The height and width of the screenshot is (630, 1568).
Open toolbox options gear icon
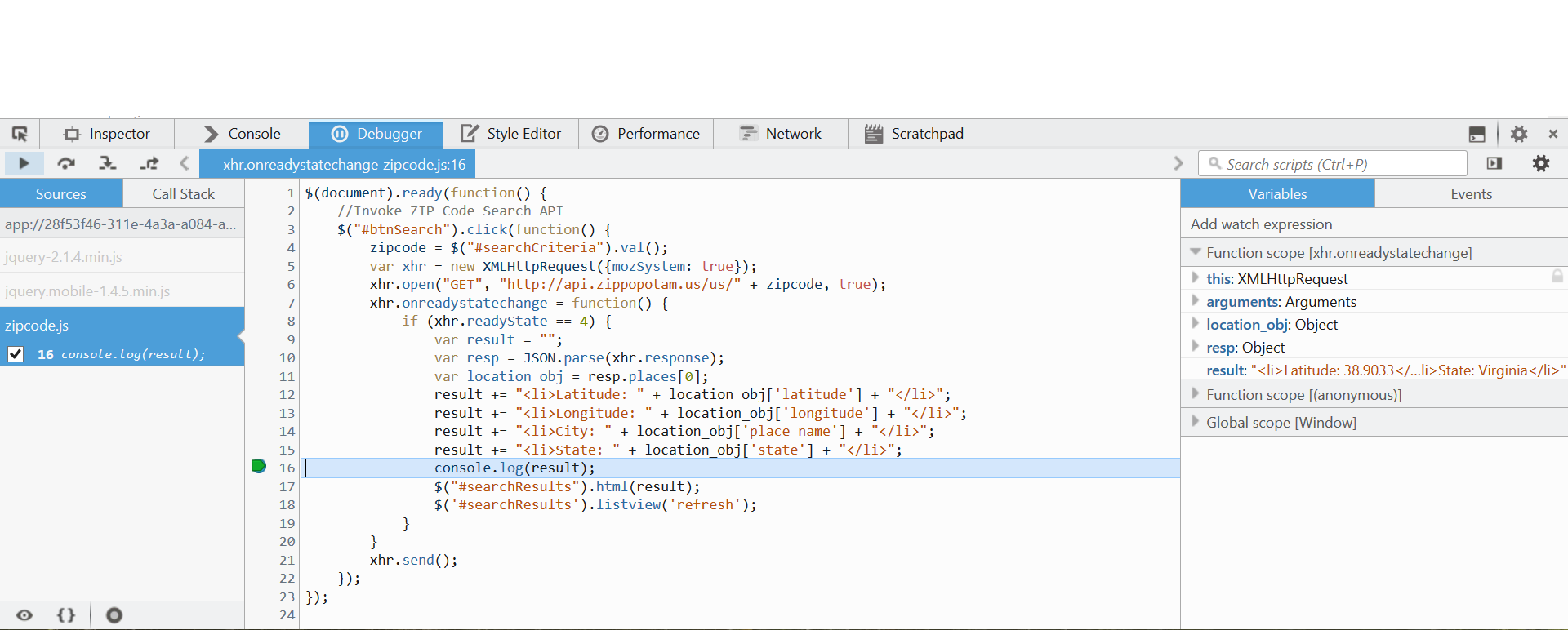coord(1519,134)
